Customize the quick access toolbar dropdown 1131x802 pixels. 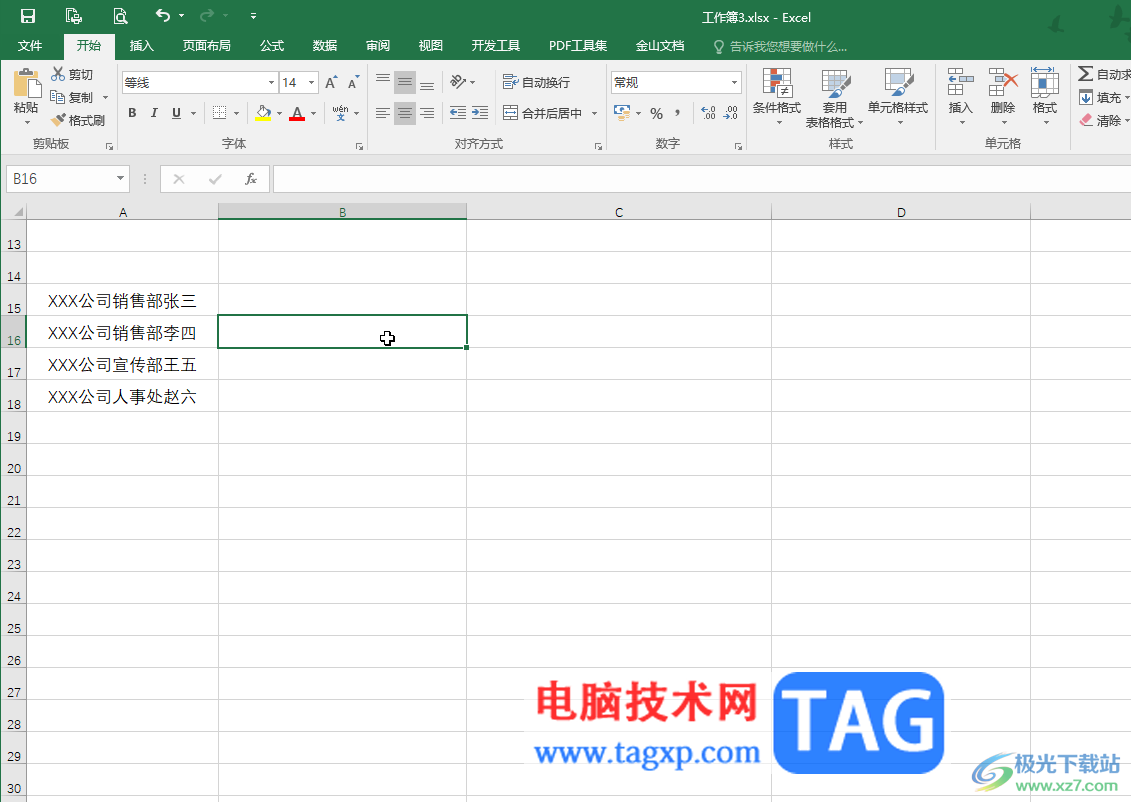tap(253, 16)
